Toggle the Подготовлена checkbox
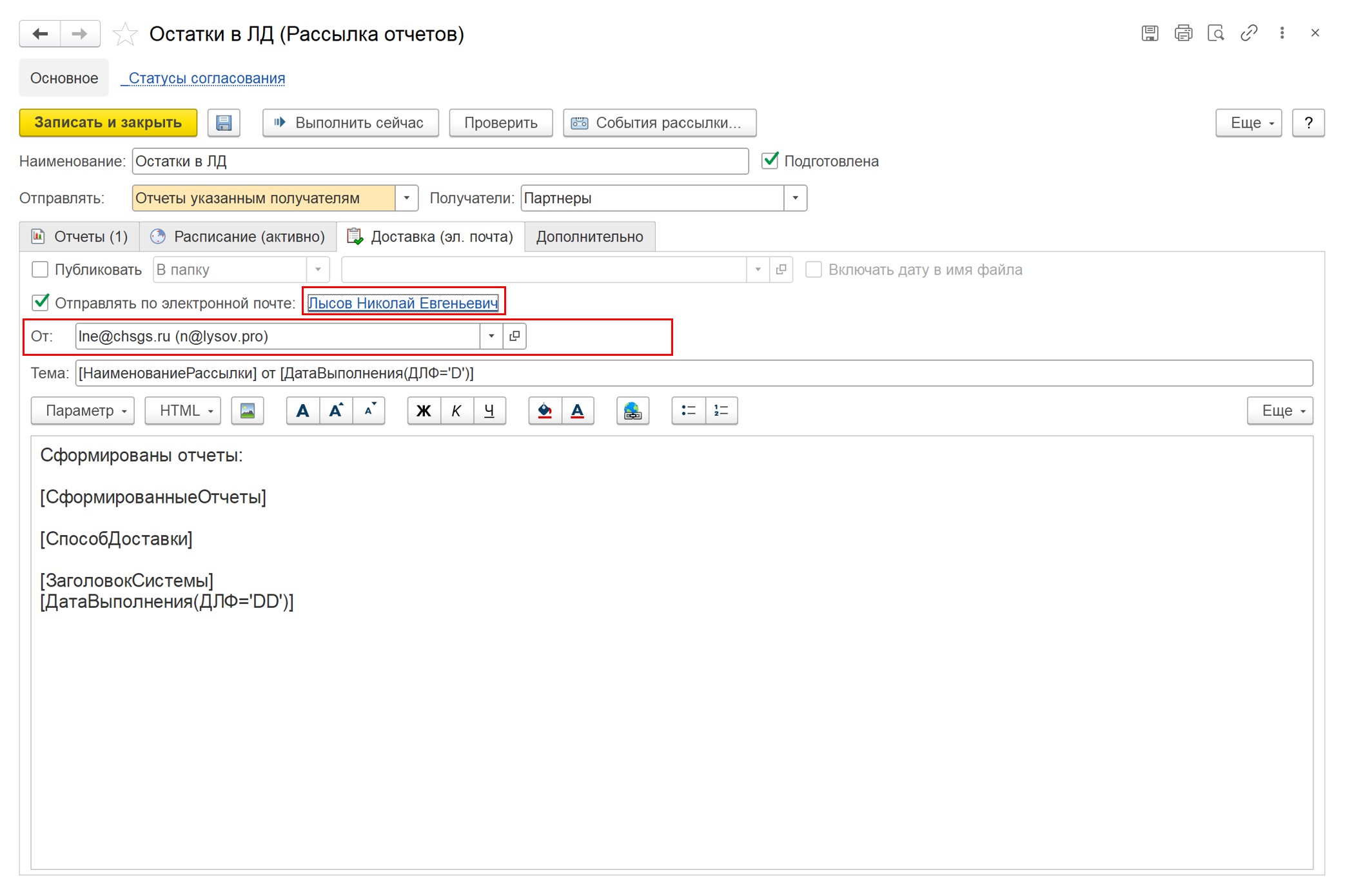This screenshot has width=1354, height=896. [x=770, y=161]
